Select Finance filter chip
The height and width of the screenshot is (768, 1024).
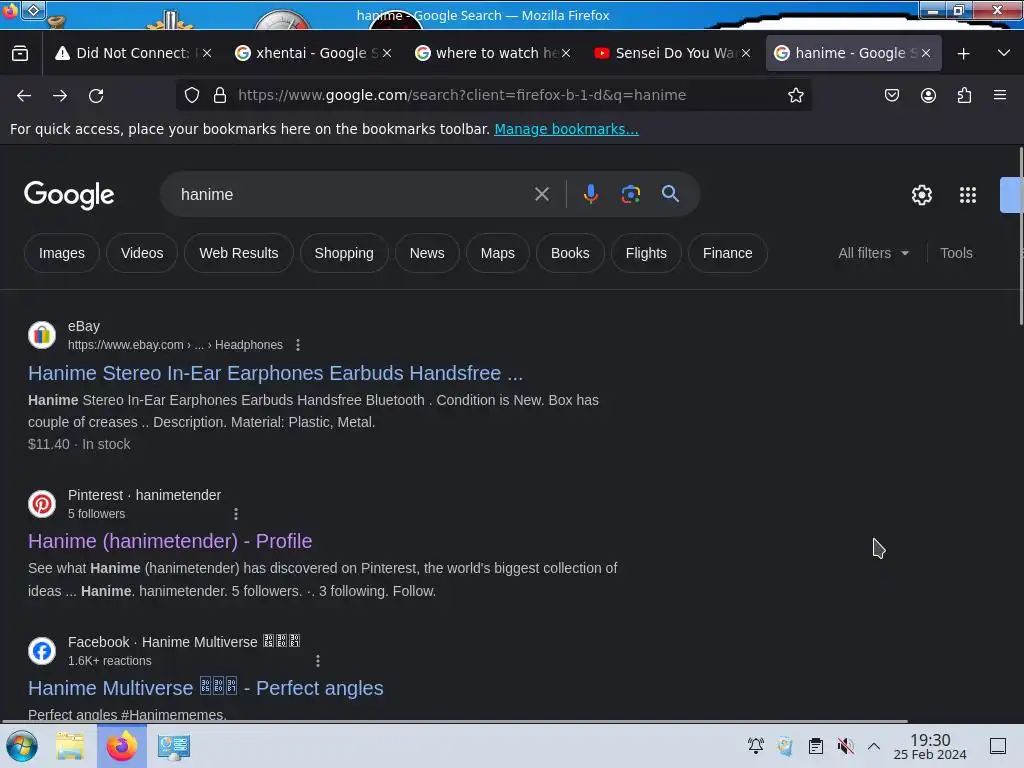[x=728, y=253]
